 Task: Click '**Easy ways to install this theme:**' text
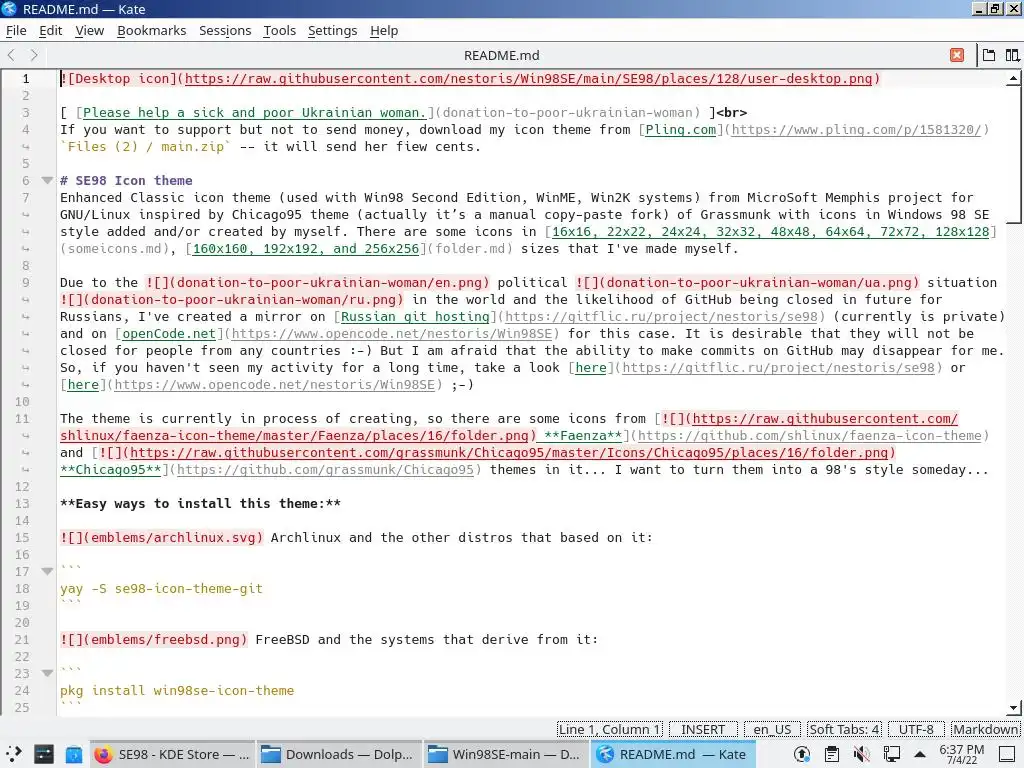[200, 504]
